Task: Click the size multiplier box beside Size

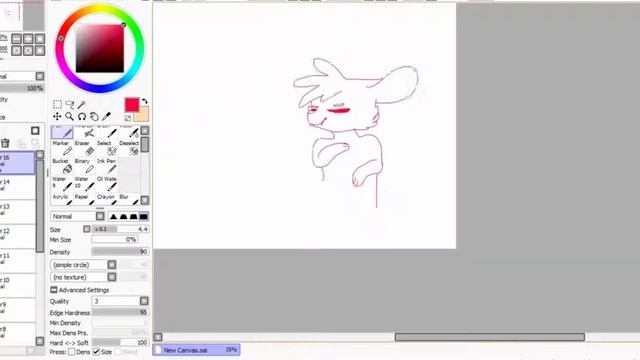Action: click(87, 229)
